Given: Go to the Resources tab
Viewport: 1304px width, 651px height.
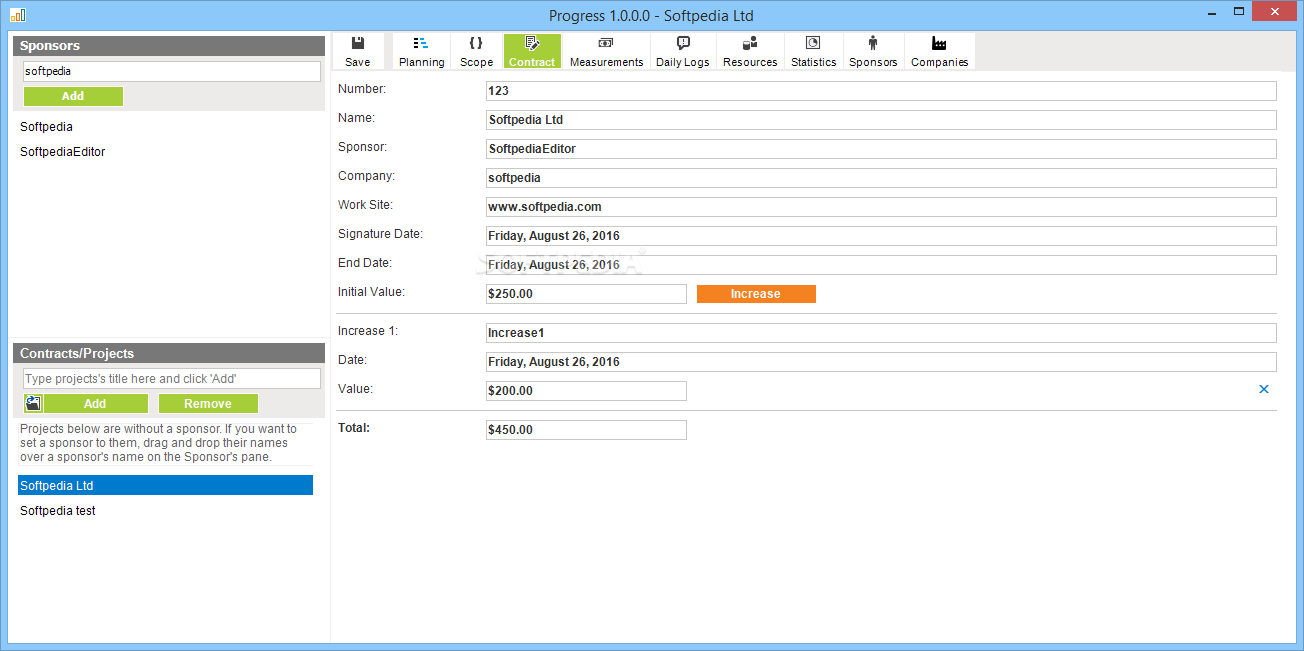Looking at the screenshot, I should click(750, 51).
